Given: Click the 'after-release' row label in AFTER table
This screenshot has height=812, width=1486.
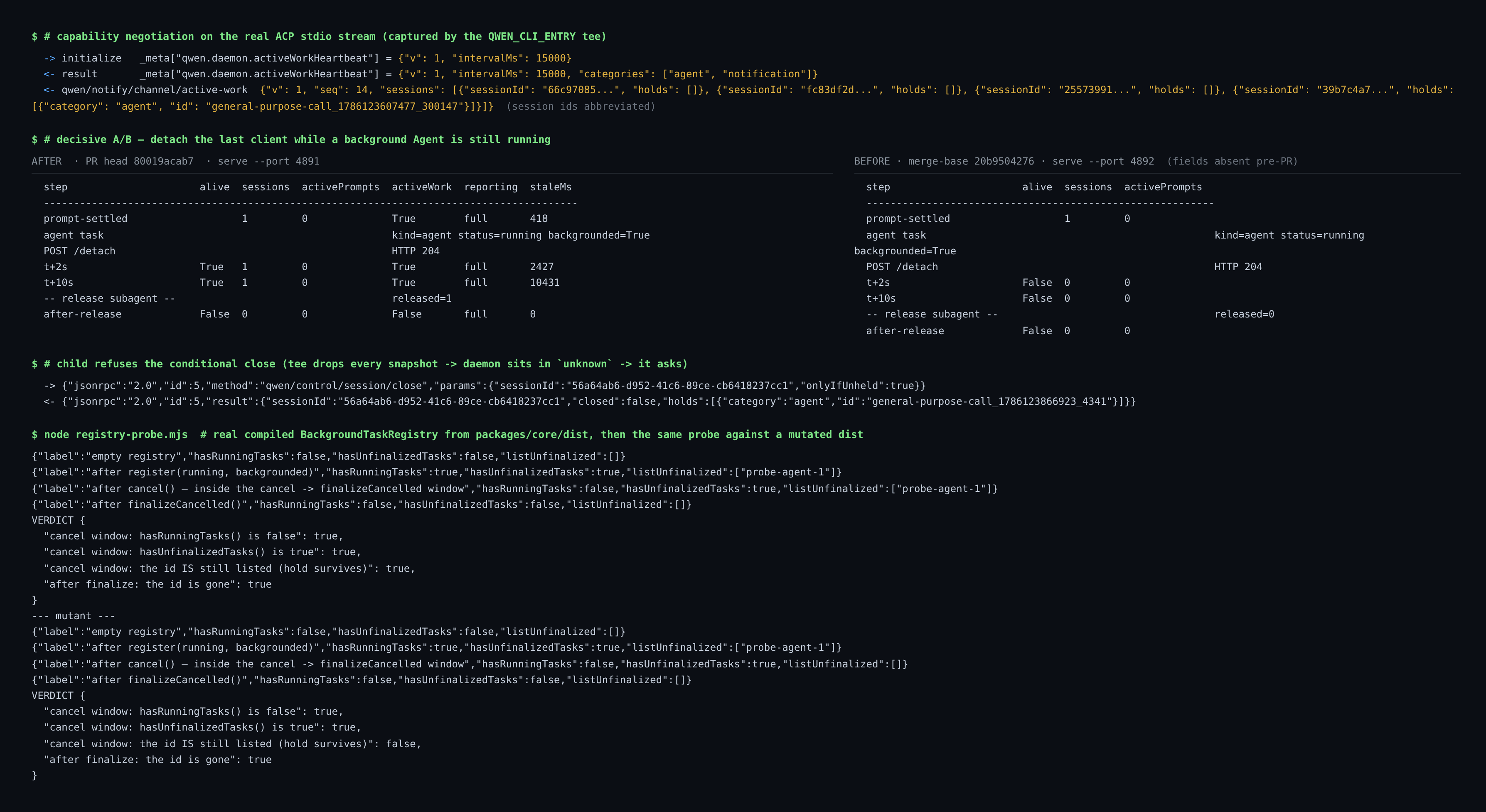Looking at the screenshot, I should [x=83, y=314].
